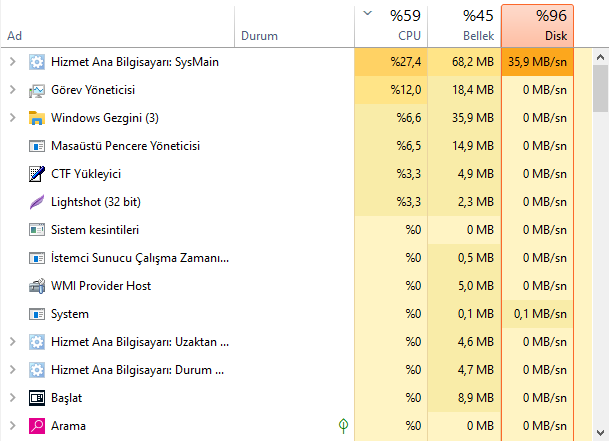
Task: Click the Lightshot purple feather icon
Action: pos(37,202)
